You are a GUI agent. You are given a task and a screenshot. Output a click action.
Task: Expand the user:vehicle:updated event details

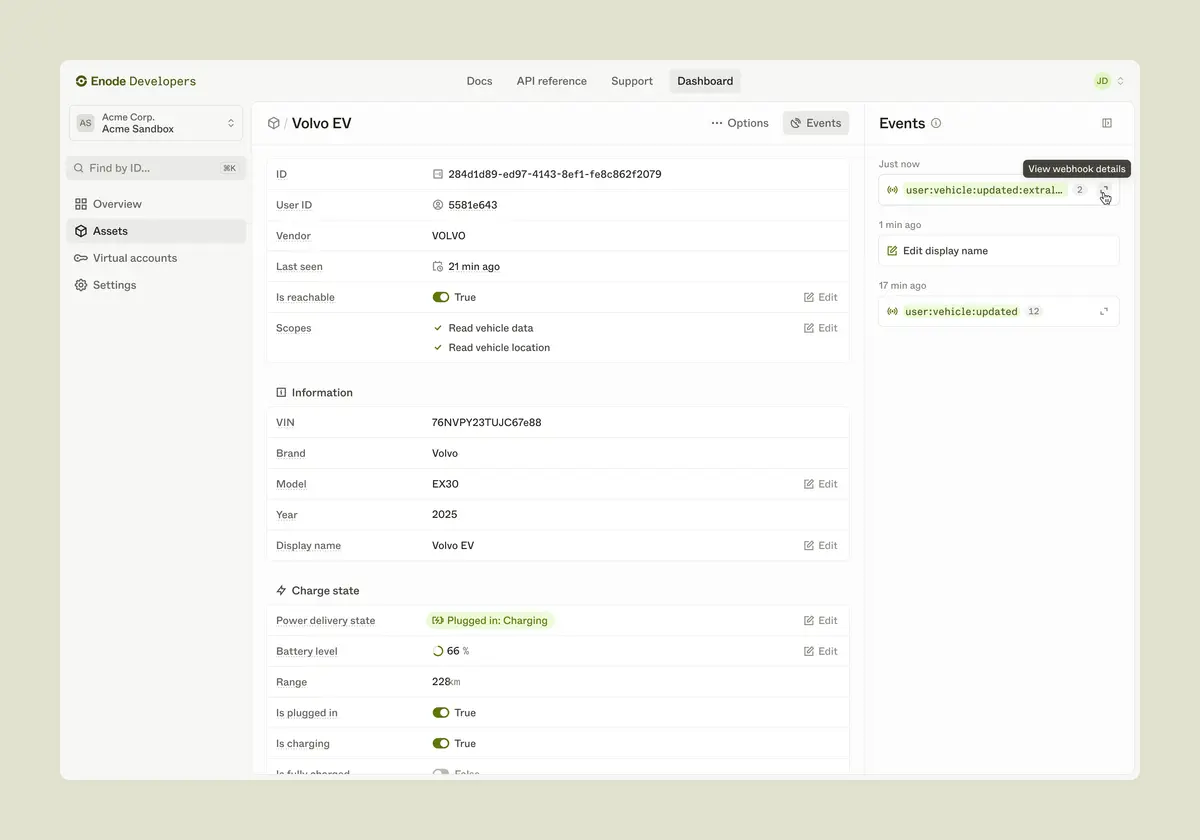coord(1103,311)
